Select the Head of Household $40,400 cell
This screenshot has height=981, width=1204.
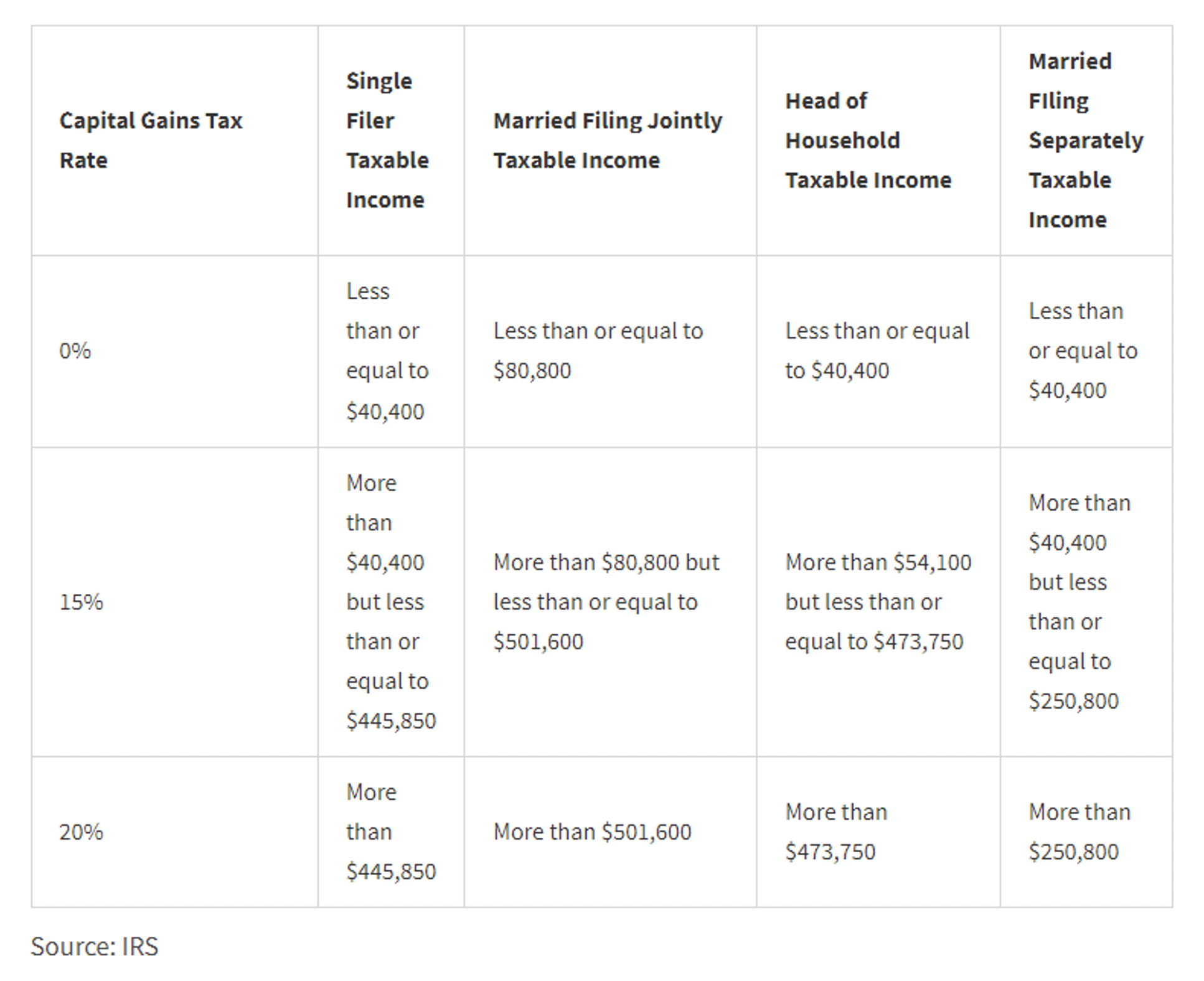click(x=877, y=350)
